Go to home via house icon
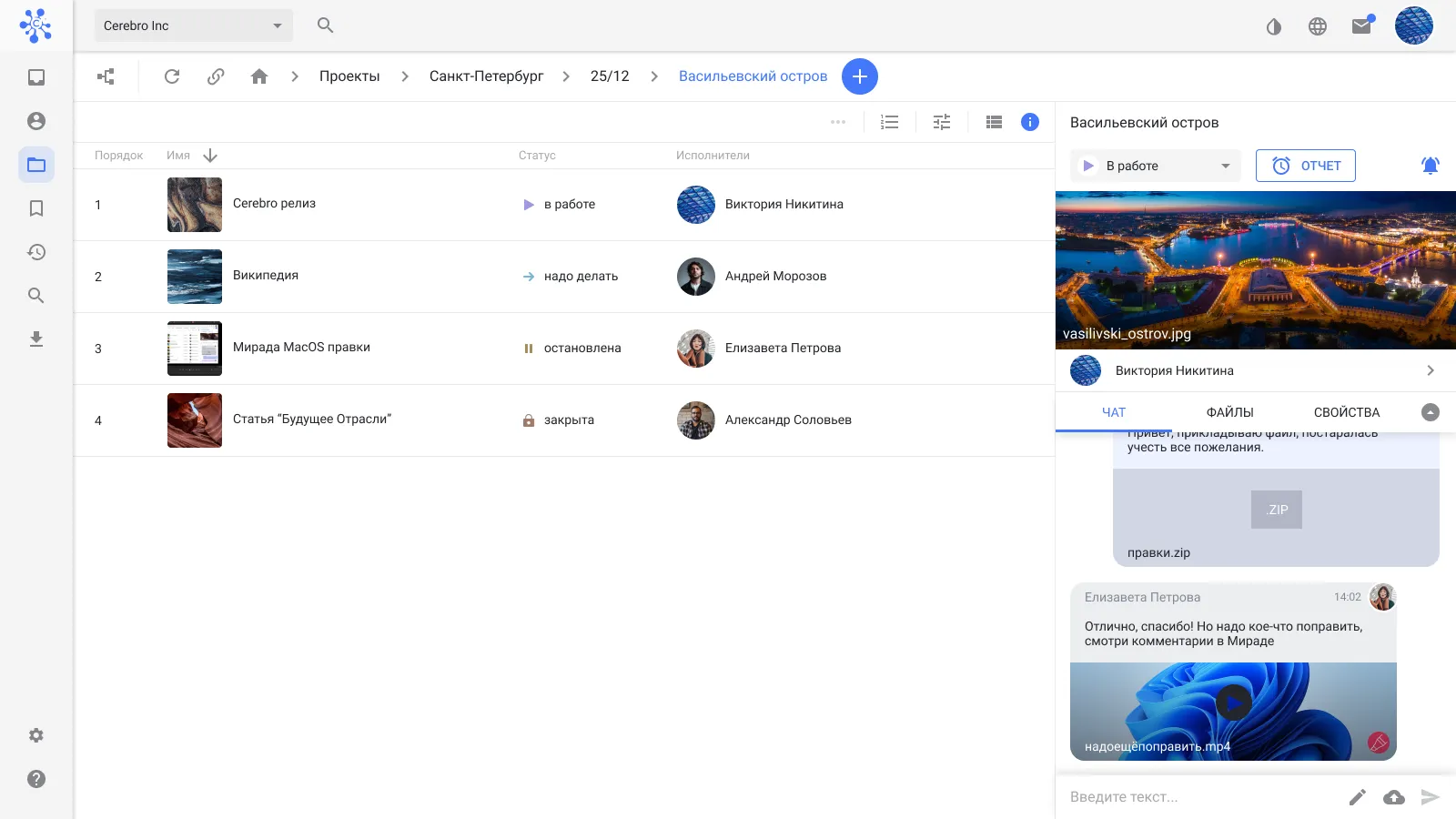 point(259,76)
